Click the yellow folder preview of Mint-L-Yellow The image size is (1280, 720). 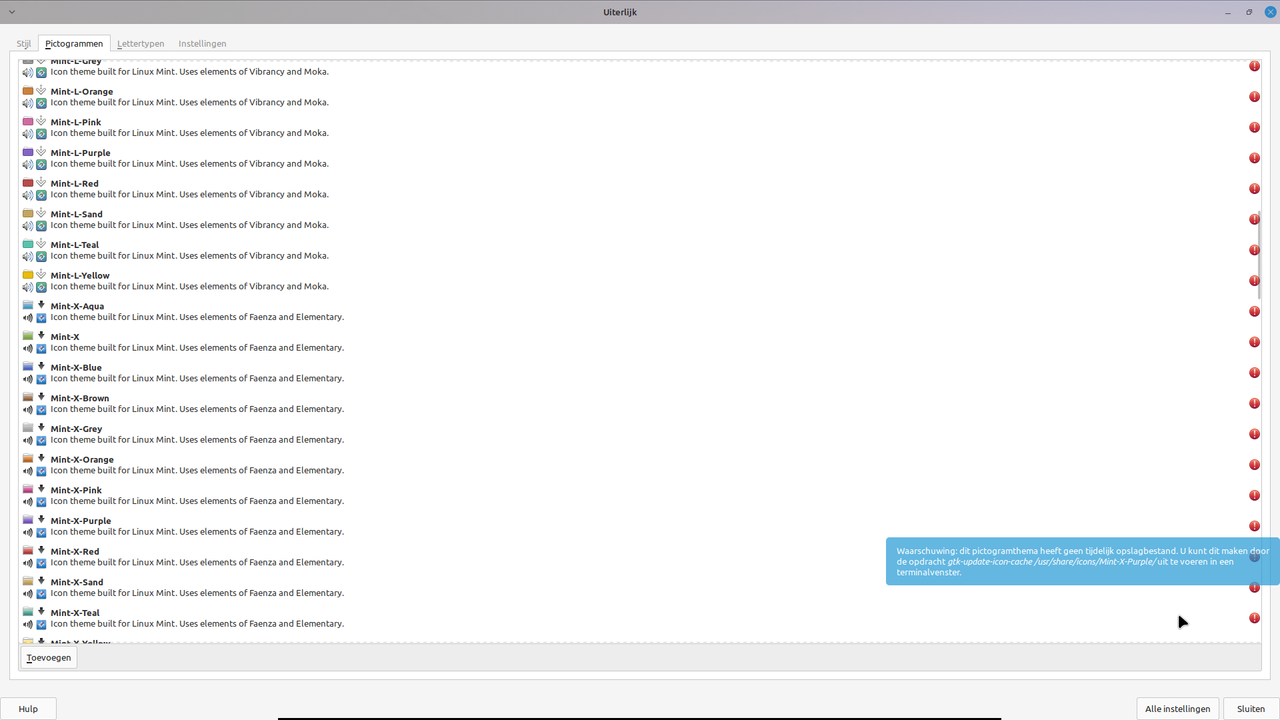coord(28,275)
